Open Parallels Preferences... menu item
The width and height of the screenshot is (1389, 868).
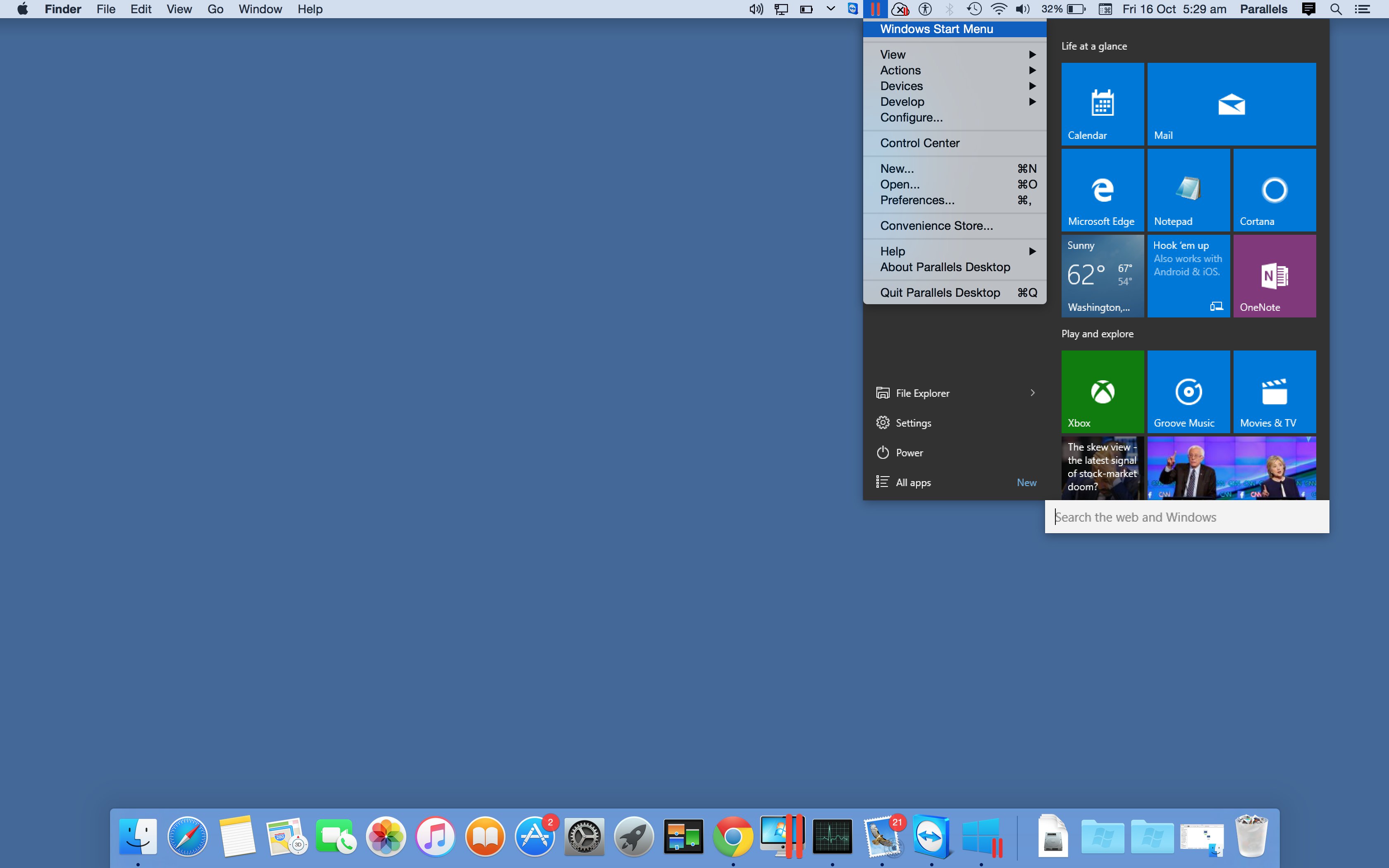(955, 200)
